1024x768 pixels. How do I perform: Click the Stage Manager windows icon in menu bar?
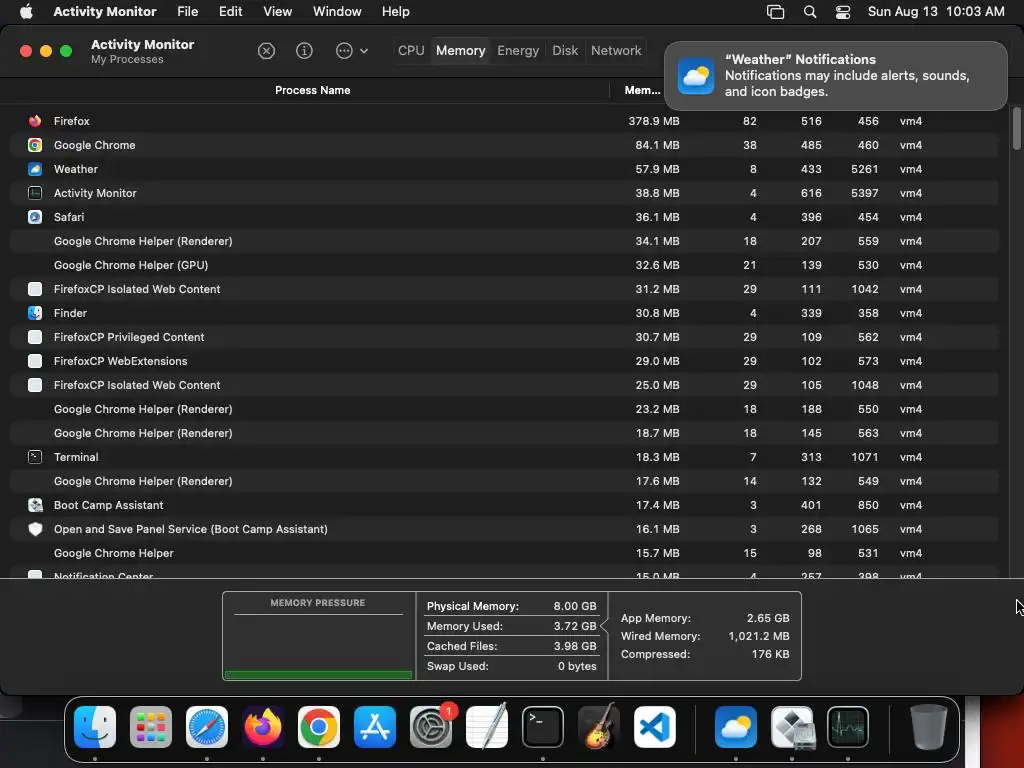pos(775,12)
